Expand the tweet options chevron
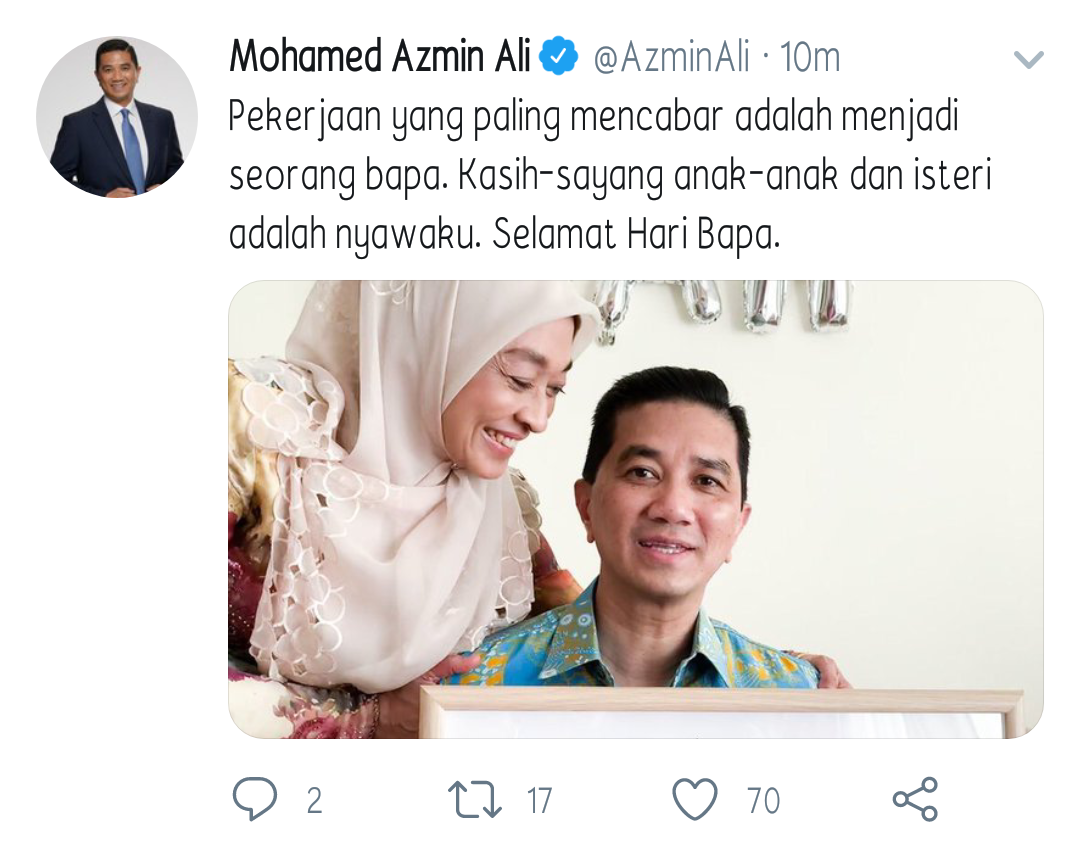Image resolution: width=1079 pixels, height=859 pixels. pyautogui.click(x=1029, y=59)
